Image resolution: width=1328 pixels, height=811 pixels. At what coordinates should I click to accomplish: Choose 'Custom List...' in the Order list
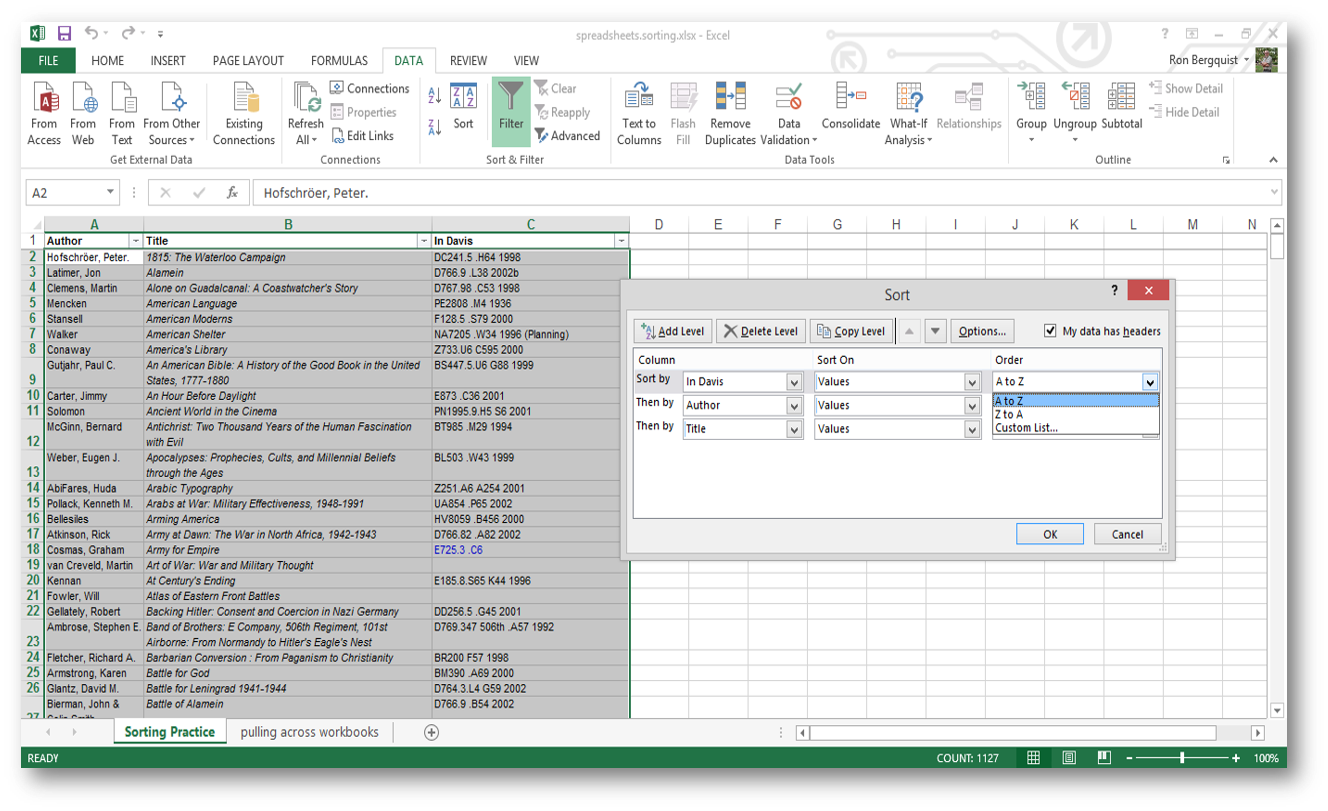pos(1026,428)
